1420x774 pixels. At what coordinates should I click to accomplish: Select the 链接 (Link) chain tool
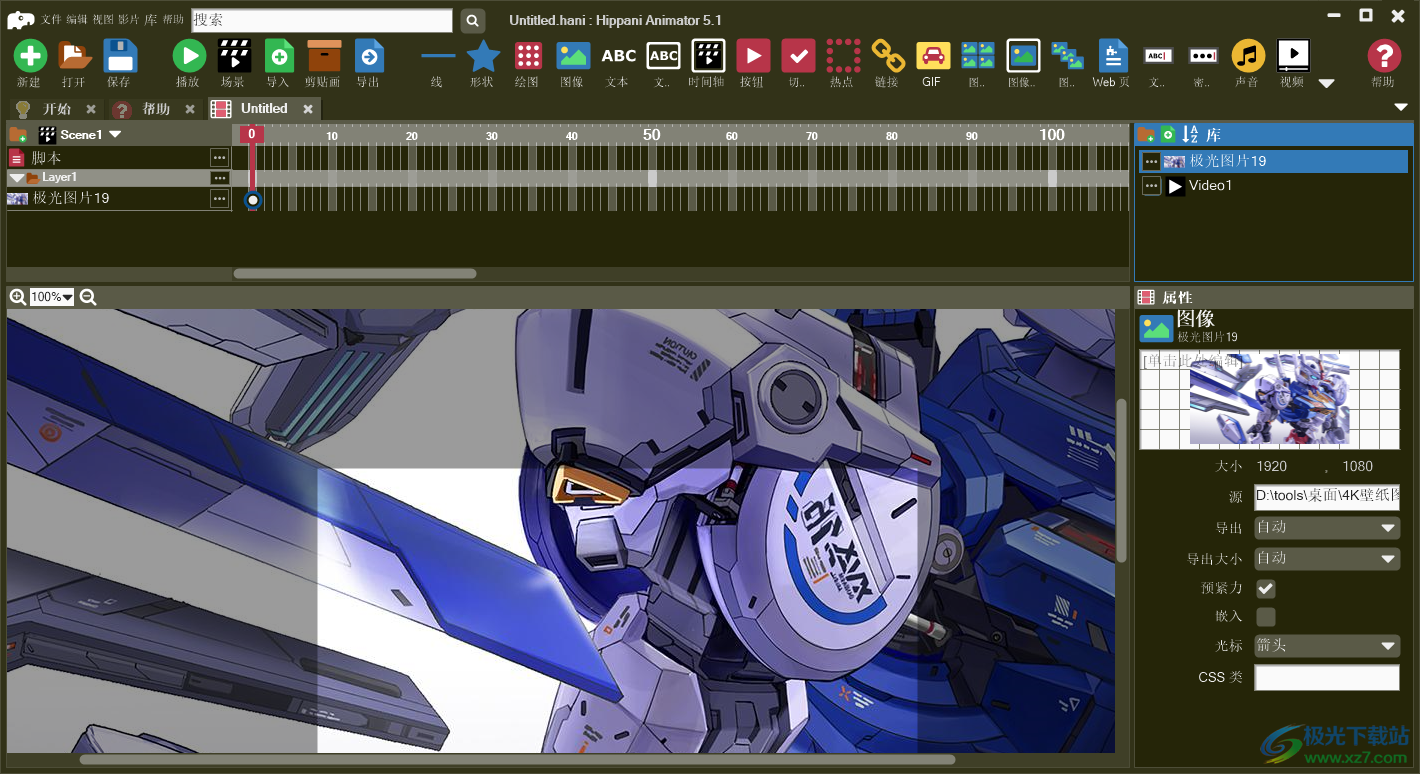888,56
